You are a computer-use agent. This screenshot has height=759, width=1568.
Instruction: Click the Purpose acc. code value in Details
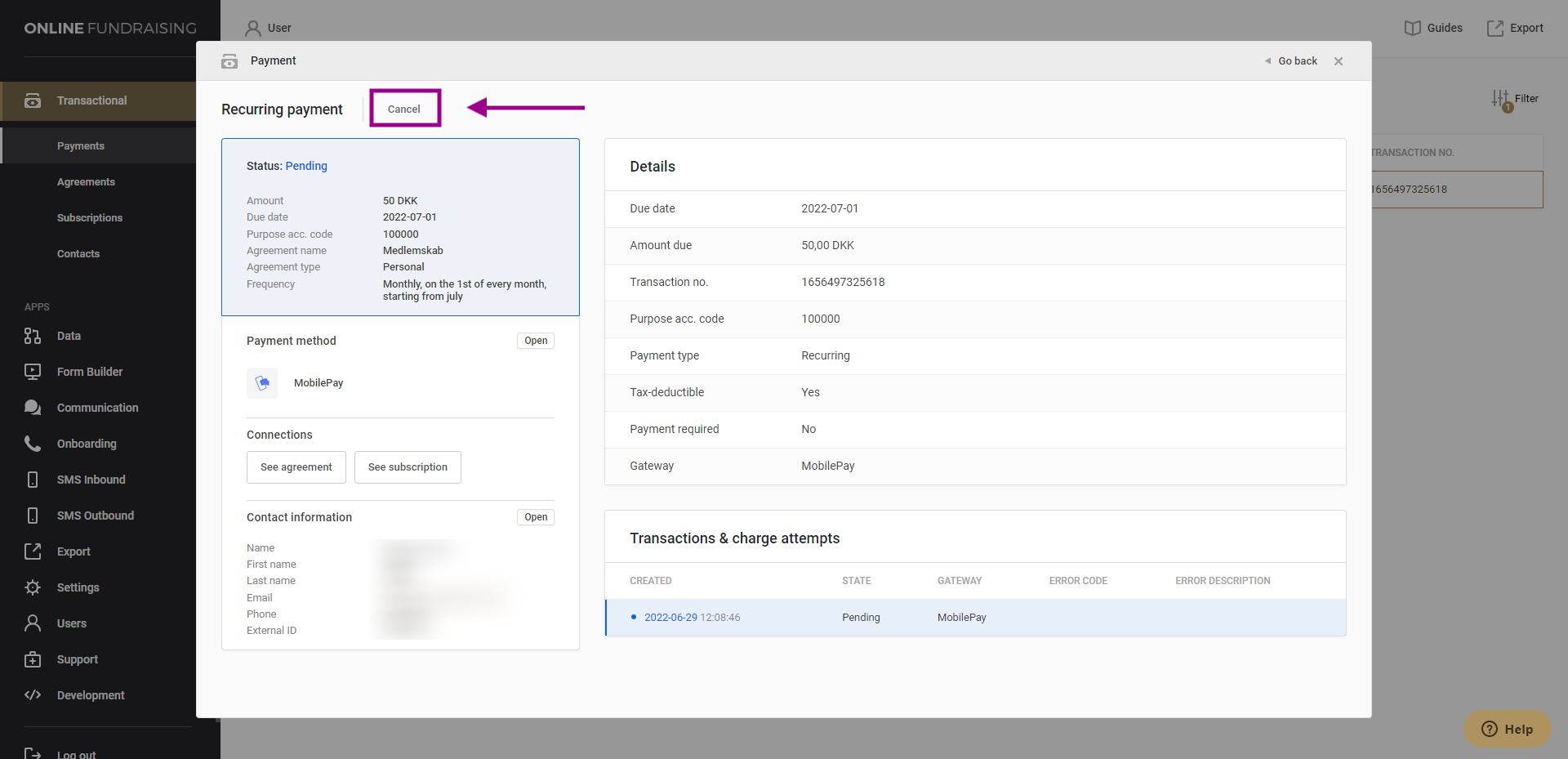[821, 319]
